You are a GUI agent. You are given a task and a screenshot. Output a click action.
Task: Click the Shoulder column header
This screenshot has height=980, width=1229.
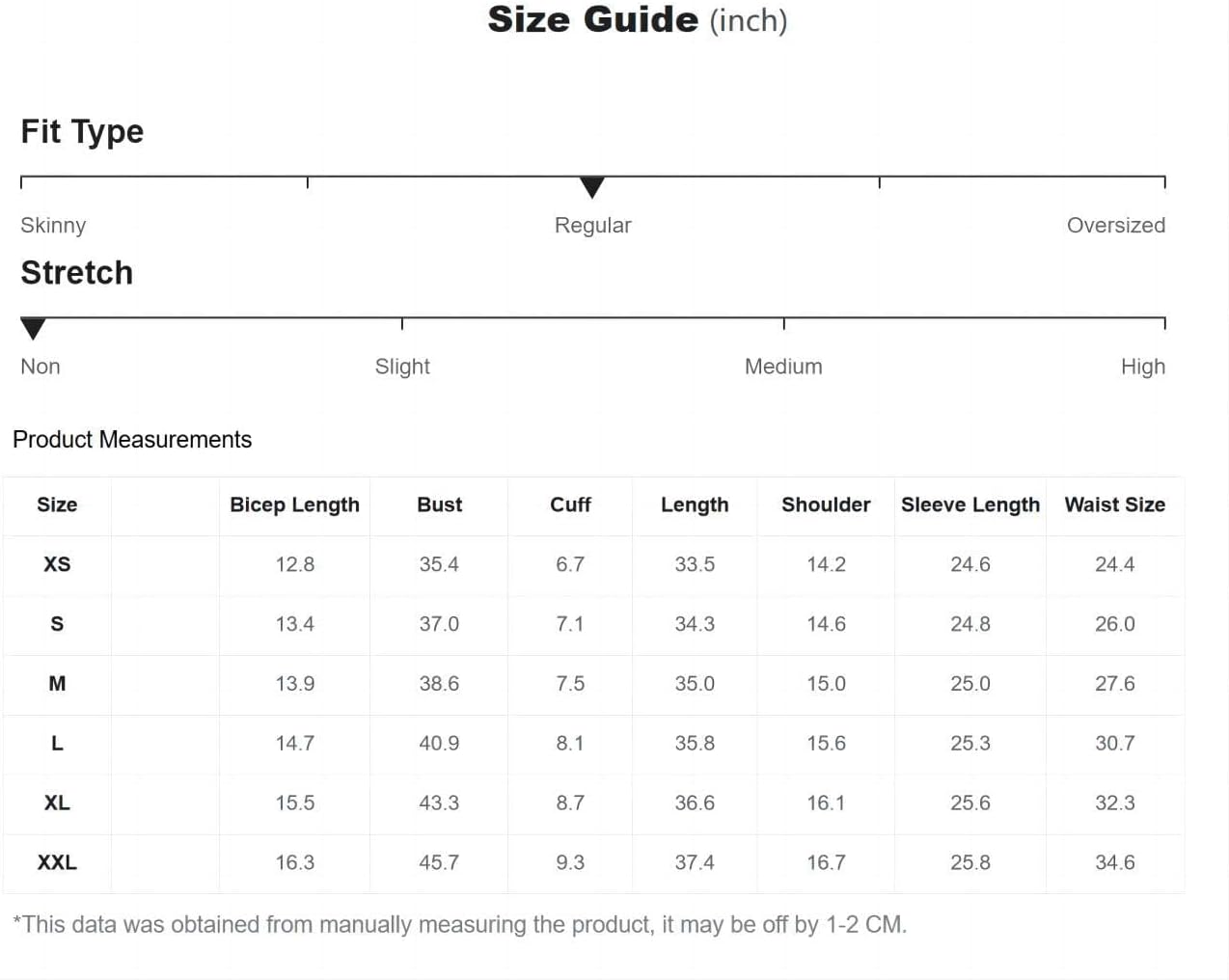(826, 504)
